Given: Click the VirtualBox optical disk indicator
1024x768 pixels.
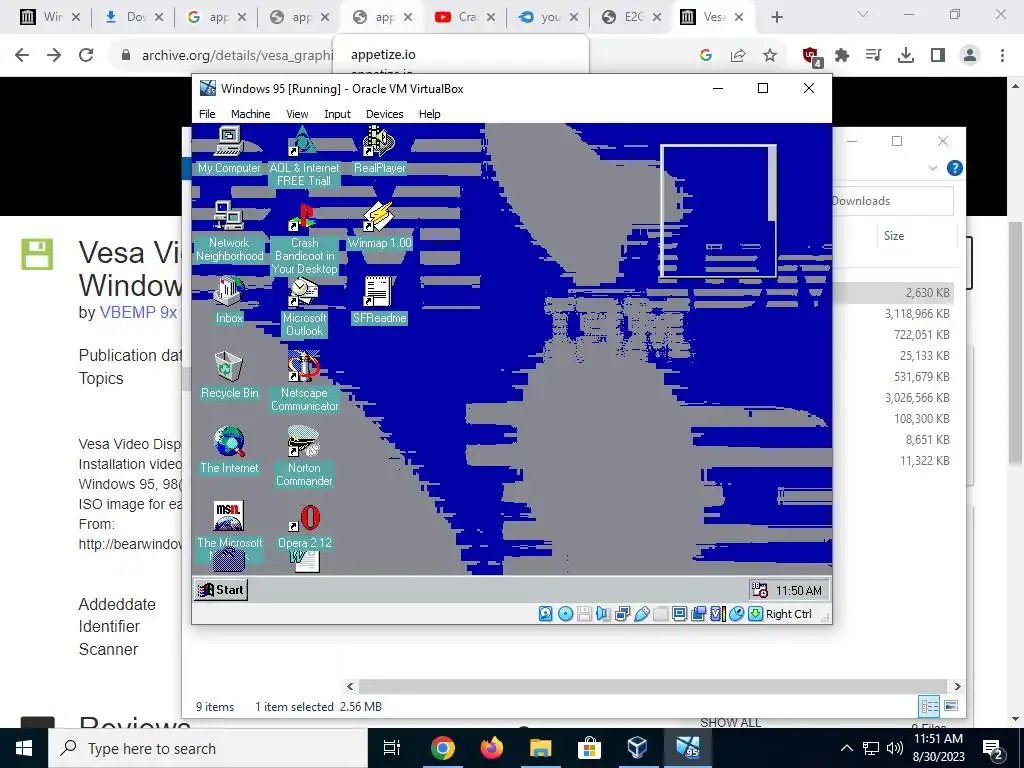Looking at the screenshot, I should (x=566, y=614).
